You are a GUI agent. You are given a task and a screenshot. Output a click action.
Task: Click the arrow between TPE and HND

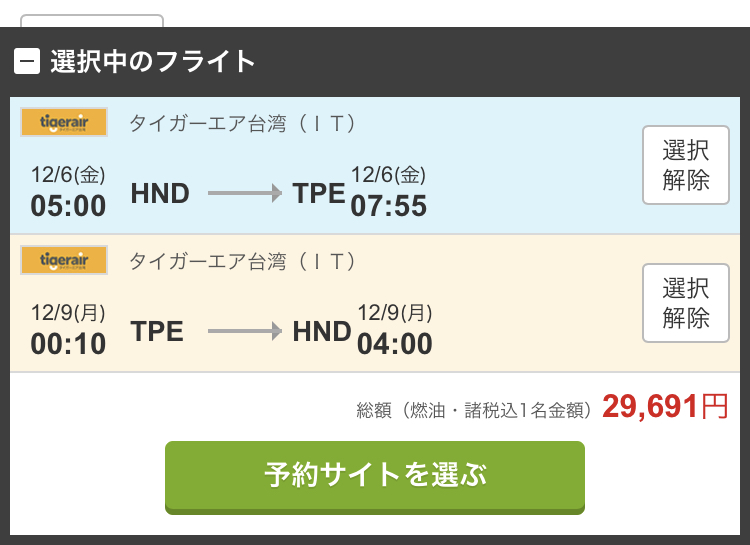click(245, 331)
